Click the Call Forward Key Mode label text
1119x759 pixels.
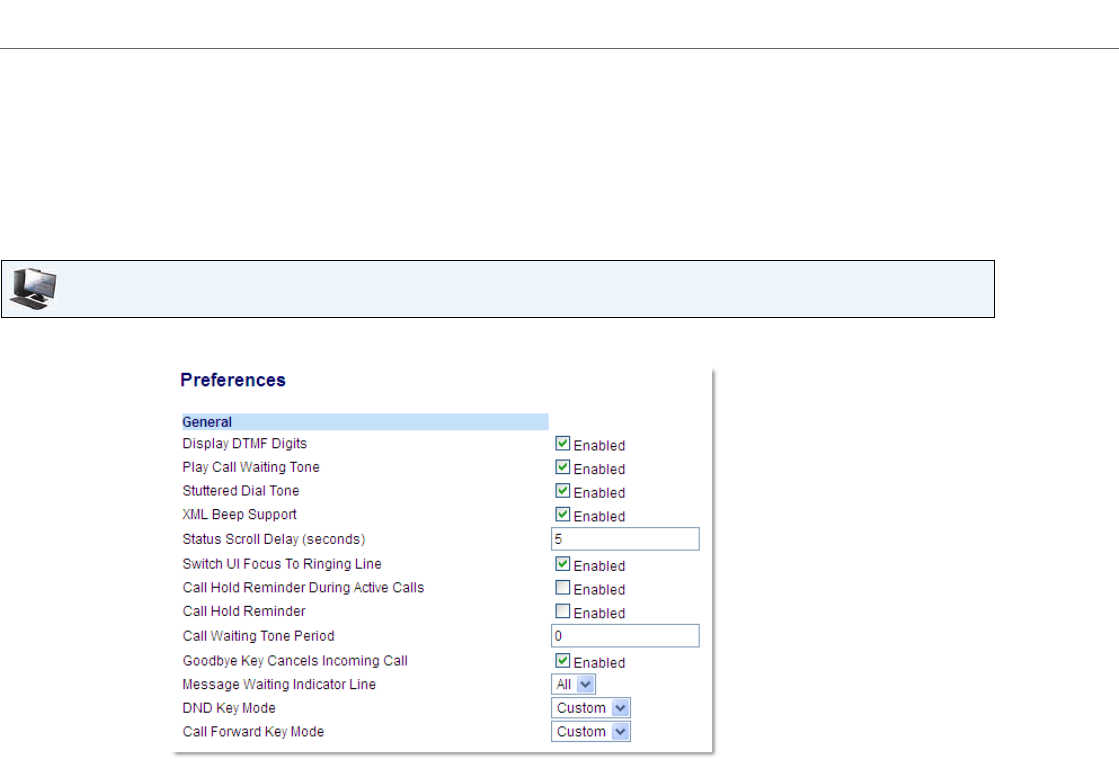tap(253, 732)
